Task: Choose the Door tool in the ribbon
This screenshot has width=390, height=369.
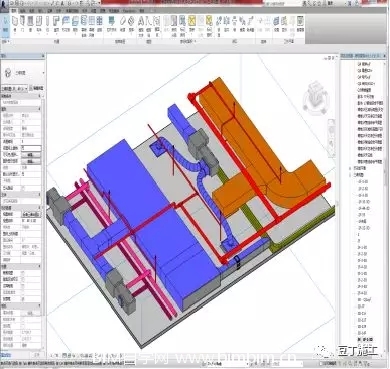Action: coord(22,24)
